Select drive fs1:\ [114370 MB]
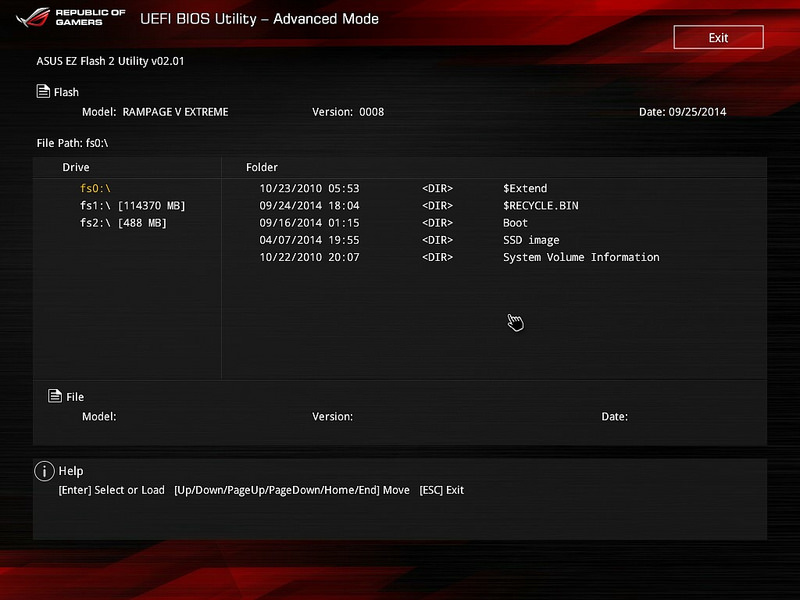The image size is (800, 600). pos(133,206)
